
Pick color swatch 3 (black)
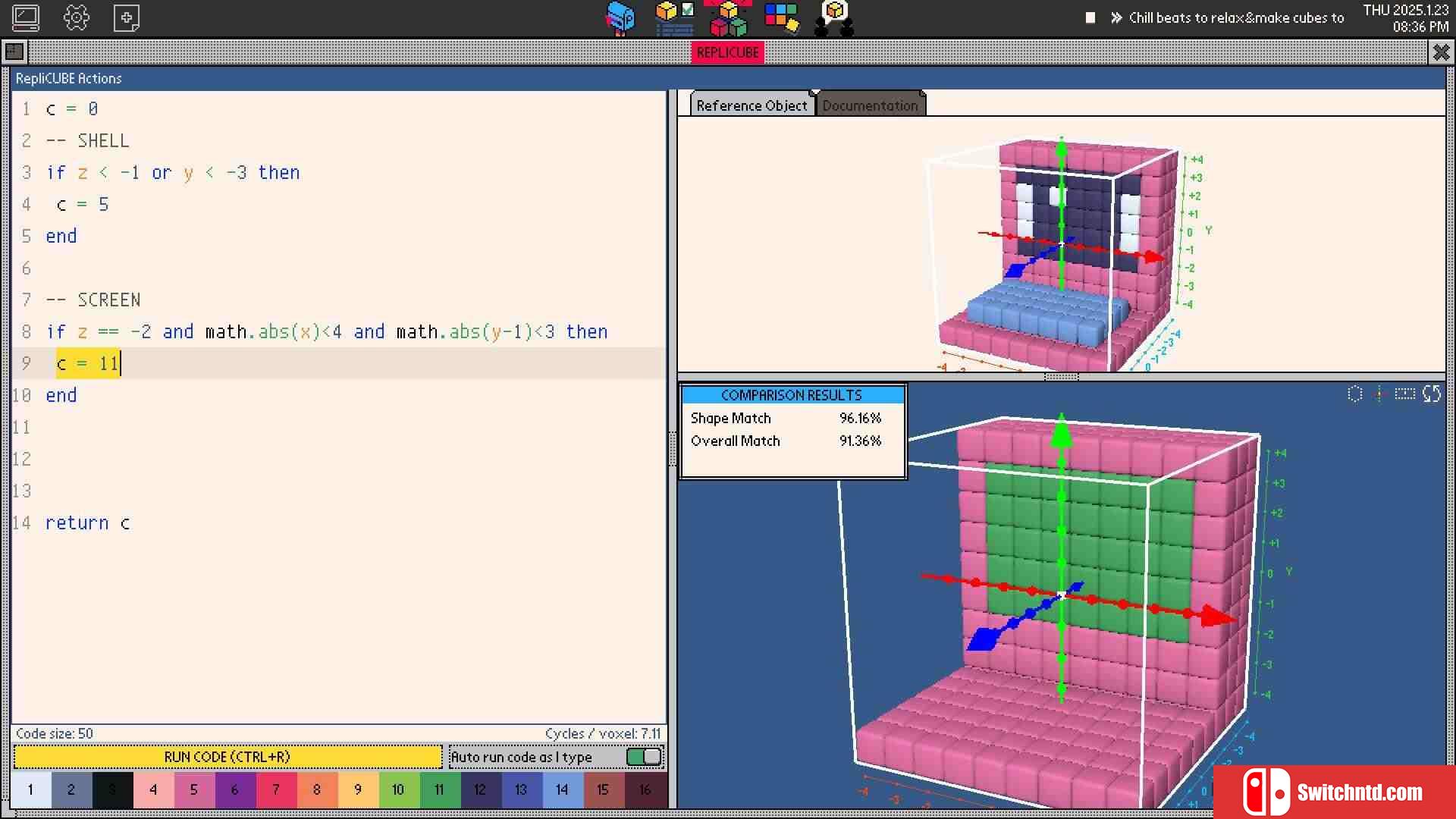point(112,789)
